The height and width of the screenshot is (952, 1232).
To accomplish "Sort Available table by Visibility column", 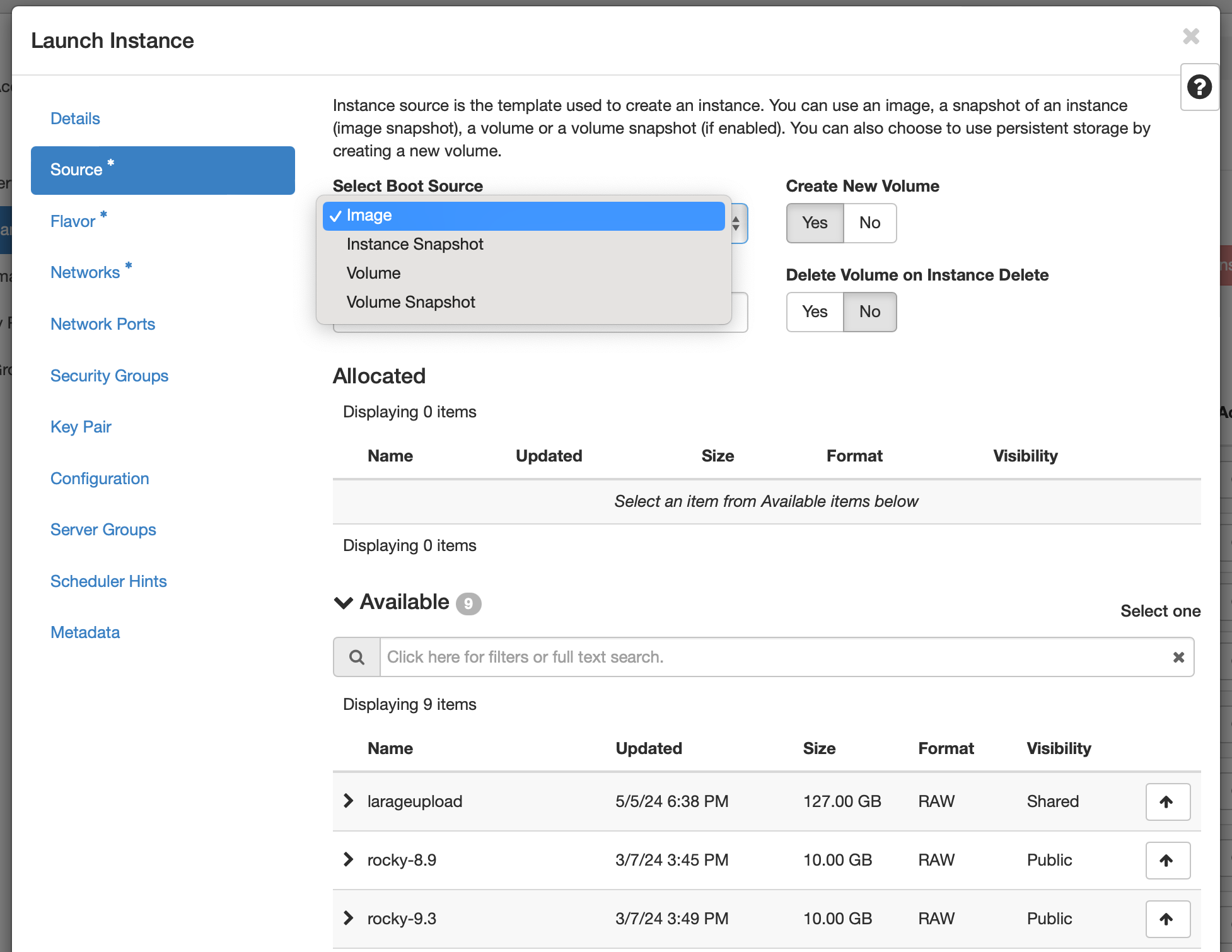I will click(x=1059, y=748).
